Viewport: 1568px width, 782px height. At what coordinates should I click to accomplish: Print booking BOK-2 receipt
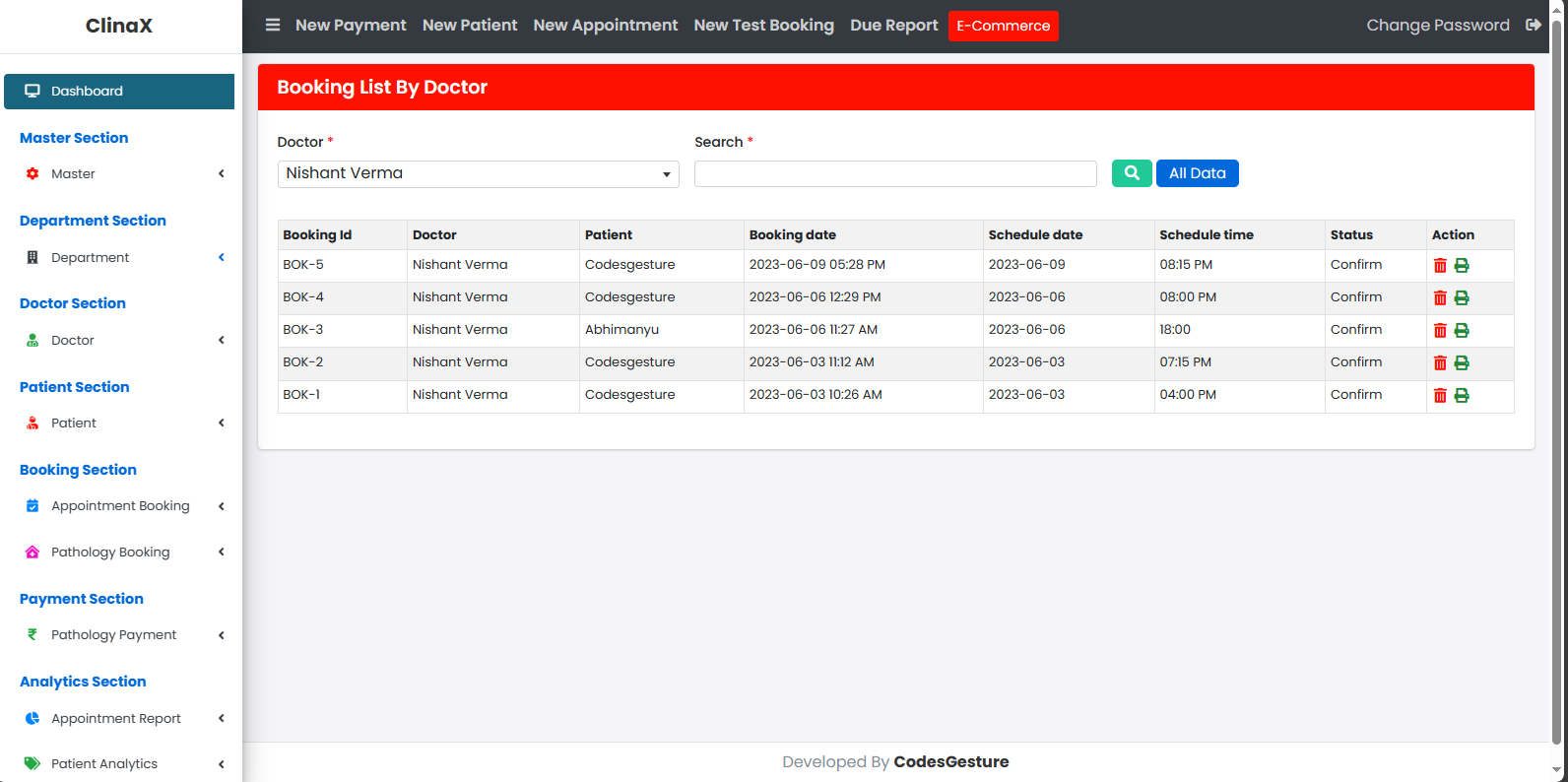pyautogui.click(x=1462, y=362)
